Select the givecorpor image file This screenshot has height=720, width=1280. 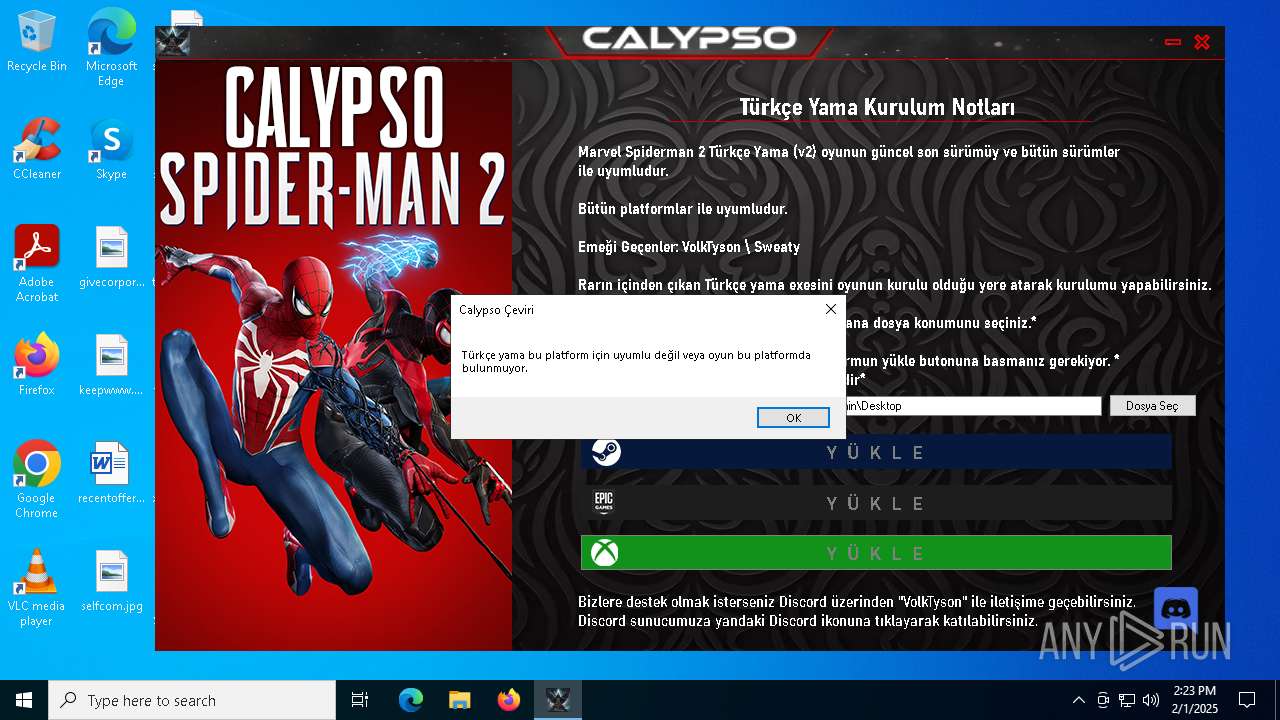(x=111, y=257)
